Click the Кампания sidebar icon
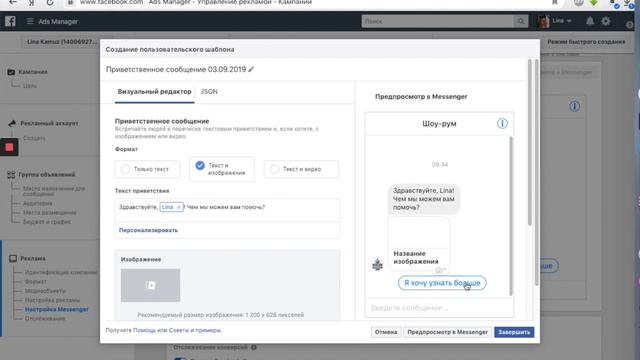 [x=11, y=72]
